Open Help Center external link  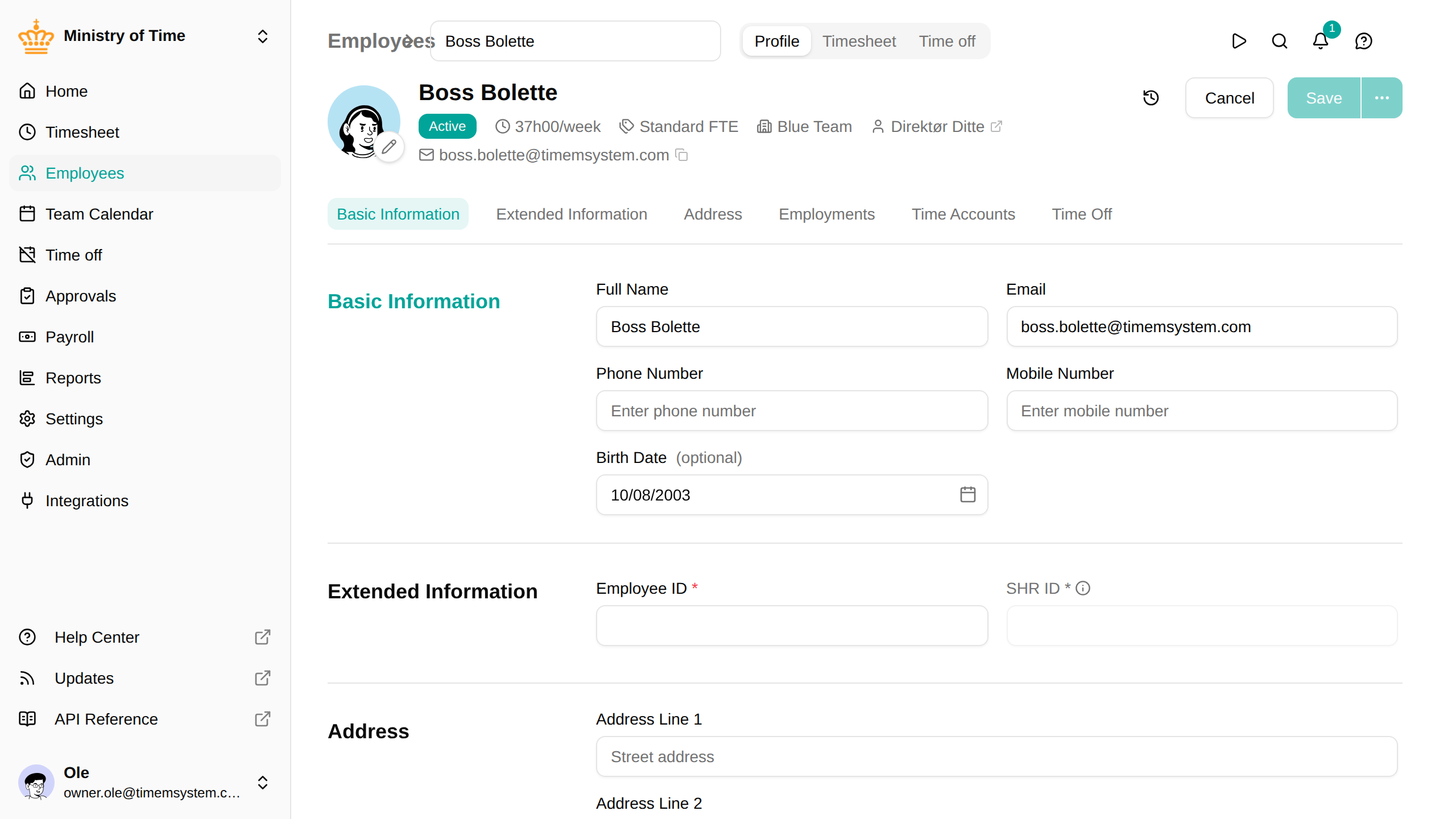point(145,637)
